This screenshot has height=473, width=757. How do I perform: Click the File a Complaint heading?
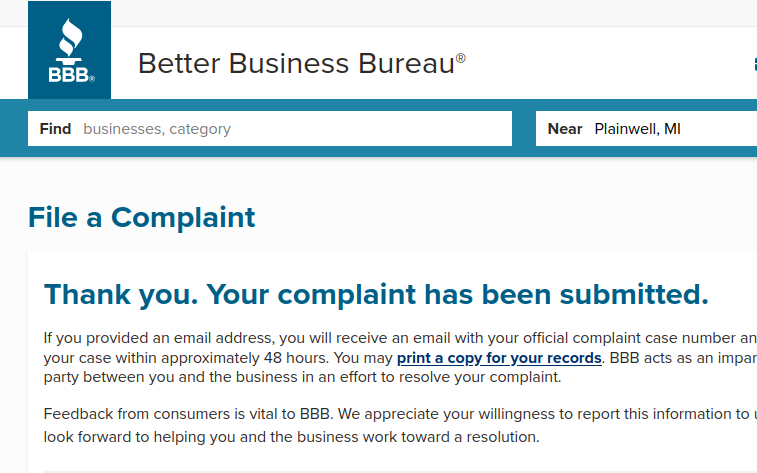tap(141, 217)
